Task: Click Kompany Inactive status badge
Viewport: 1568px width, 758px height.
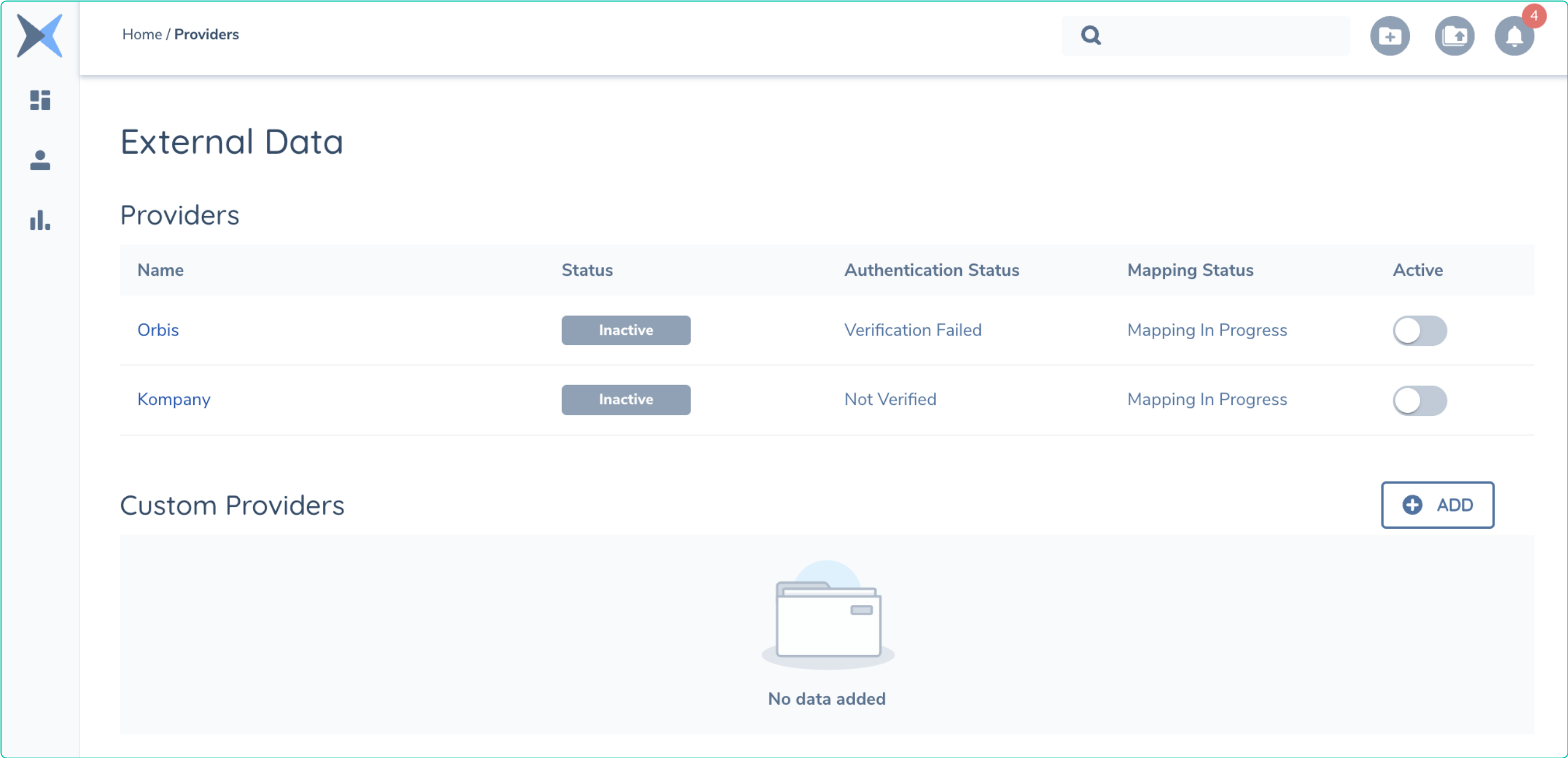Action: pyautogui.click(x=626, y=400)
